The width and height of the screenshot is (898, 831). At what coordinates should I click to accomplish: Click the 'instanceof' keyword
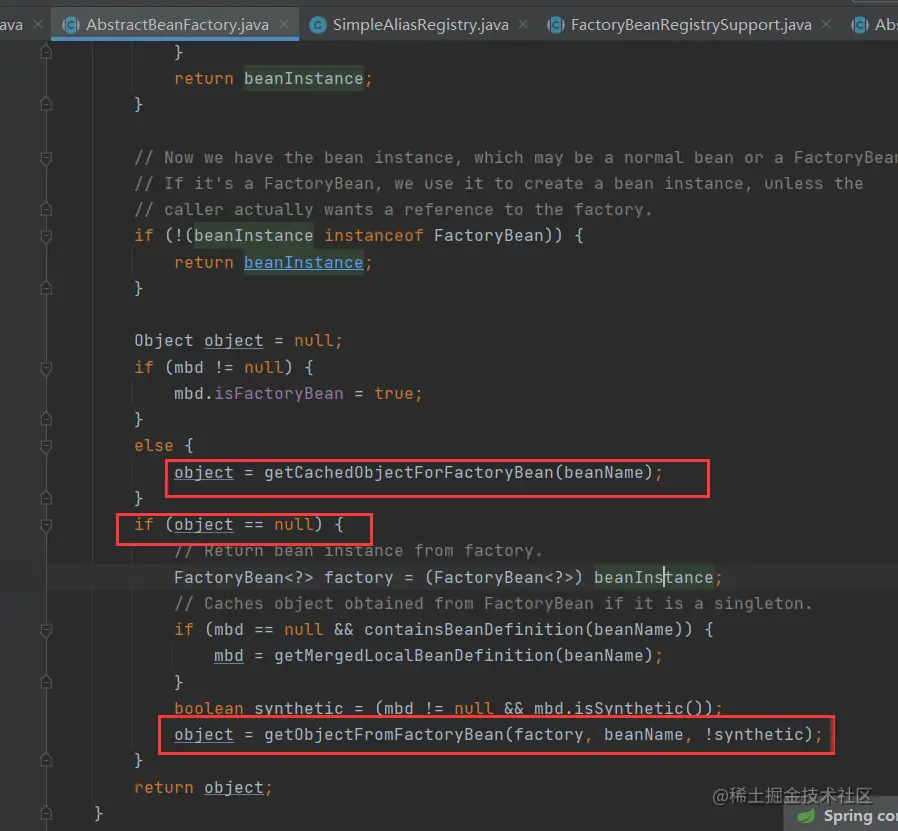coord(374,235)
